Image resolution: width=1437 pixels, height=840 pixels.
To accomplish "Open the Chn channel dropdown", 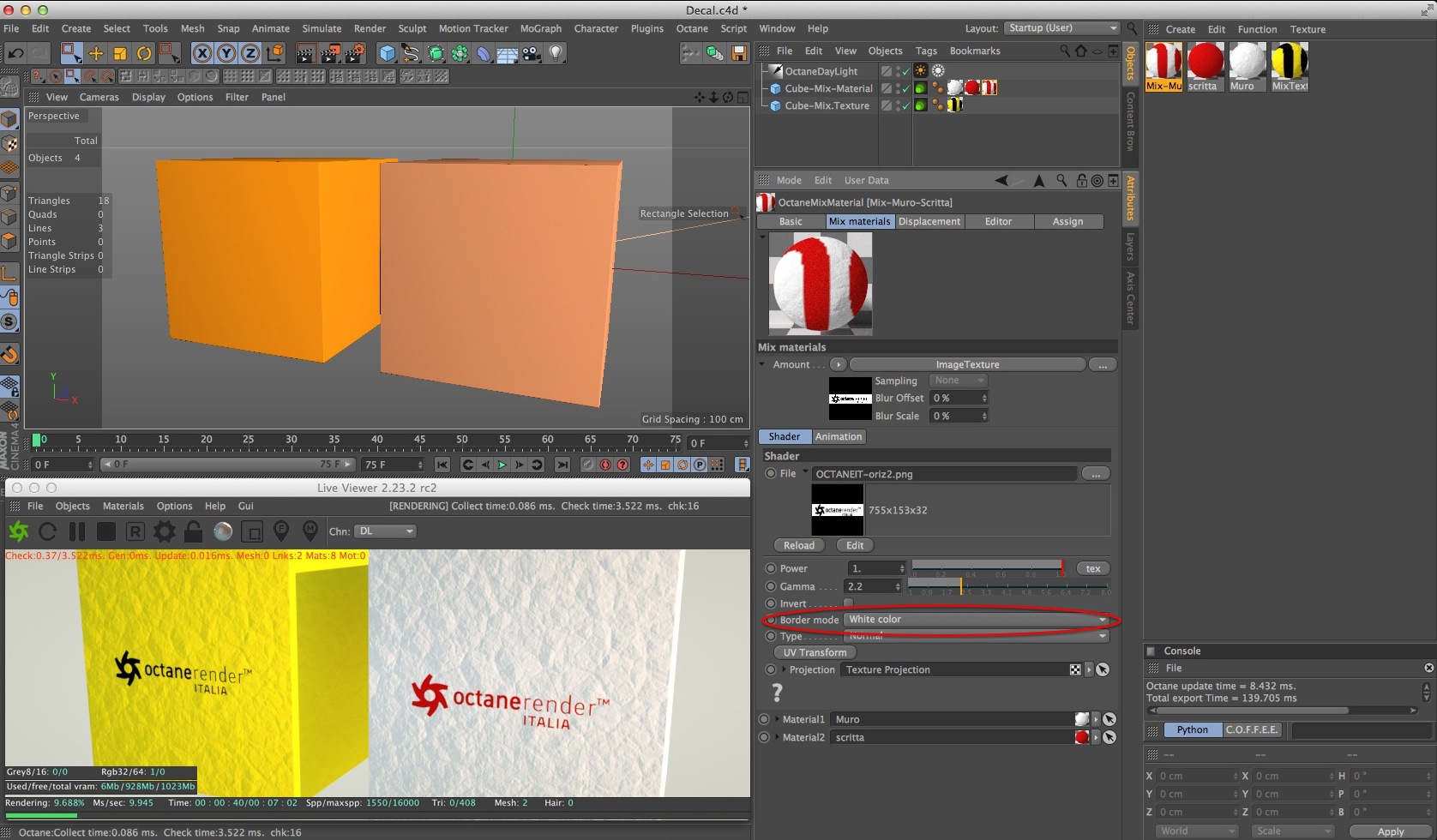I will point(386,531).
